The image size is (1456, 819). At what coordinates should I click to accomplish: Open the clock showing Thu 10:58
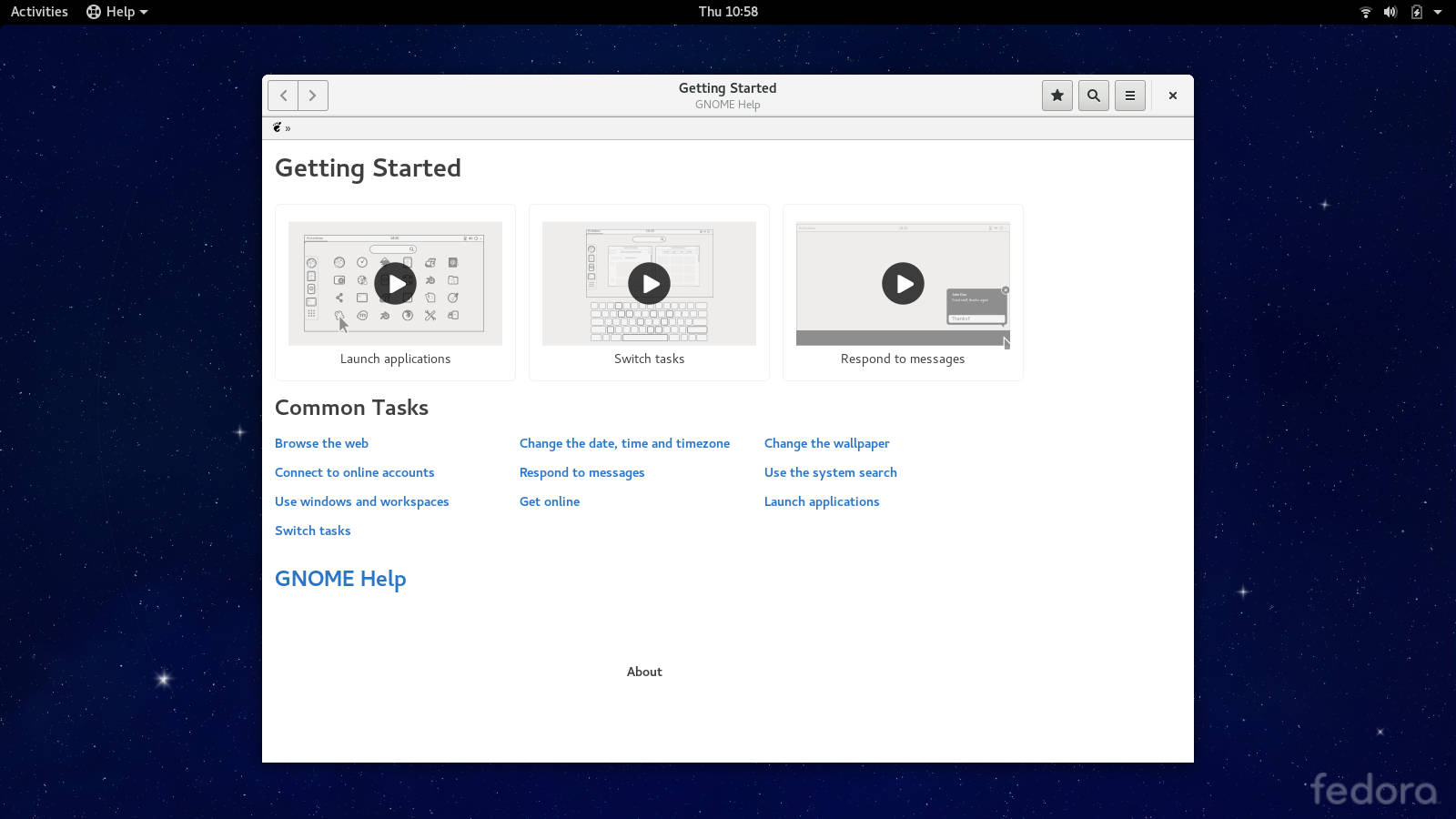[x=728, y=12]
